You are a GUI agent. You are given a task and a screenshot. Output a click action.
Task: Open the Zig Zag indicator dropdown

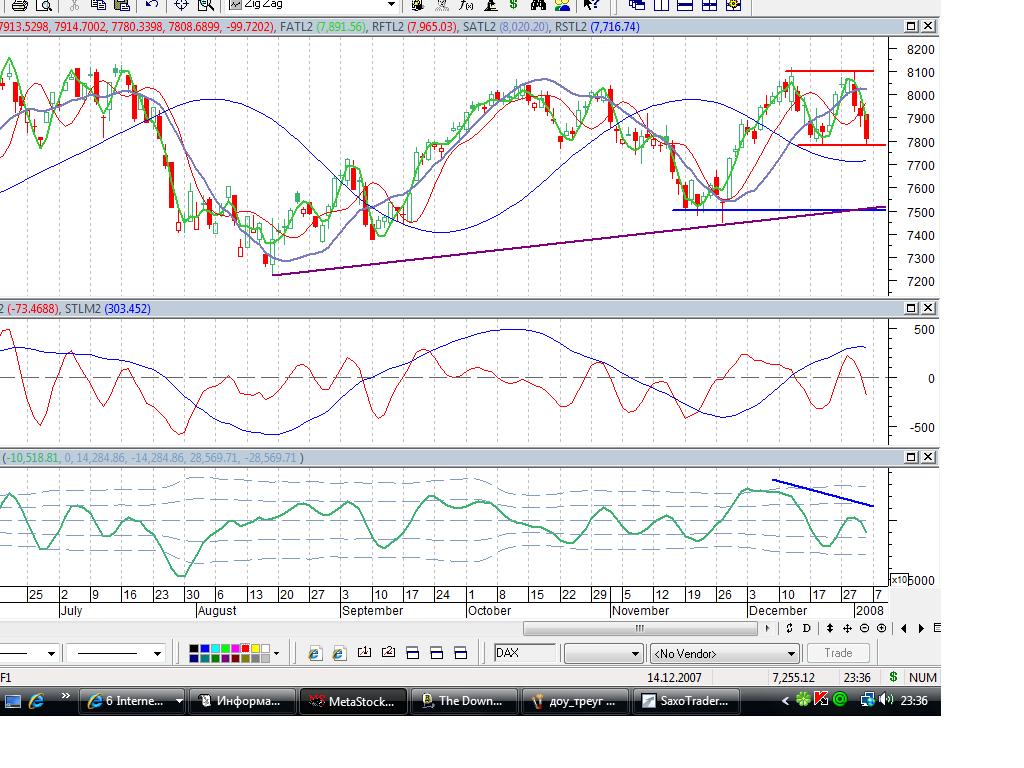coord(391,5)
